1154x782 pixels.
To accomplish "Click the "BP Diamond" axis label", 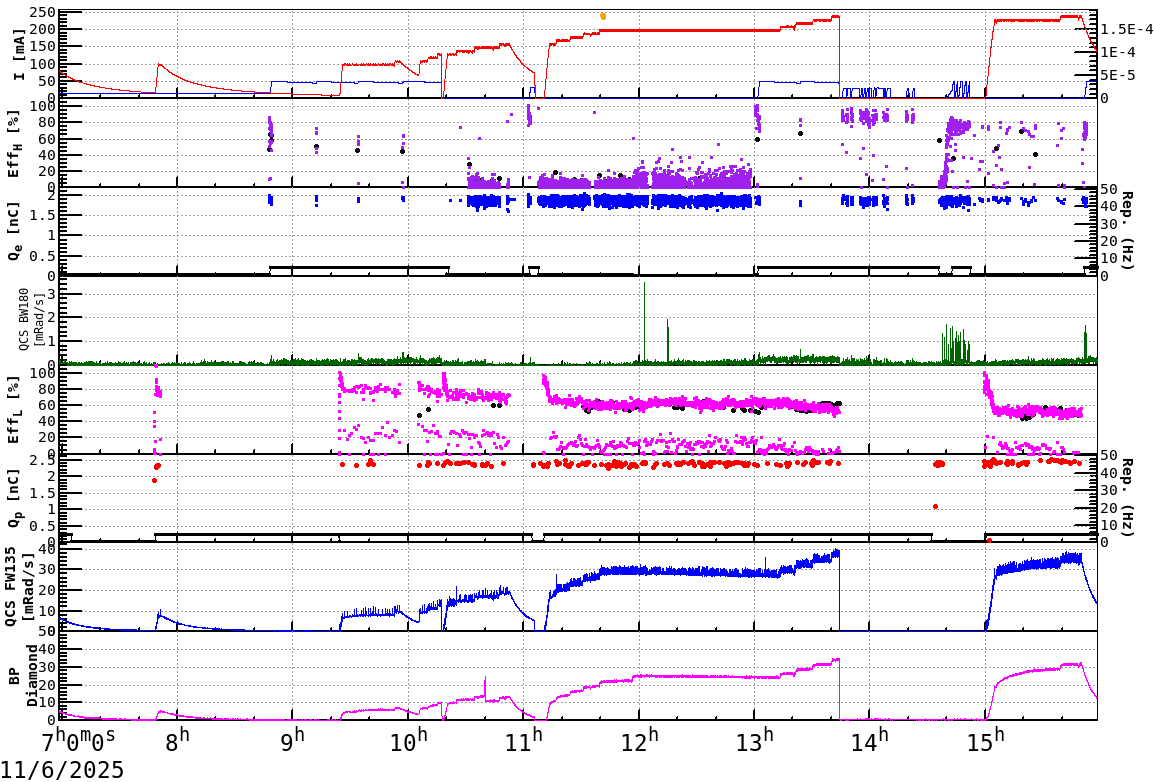I will click(x=22, y=675).
